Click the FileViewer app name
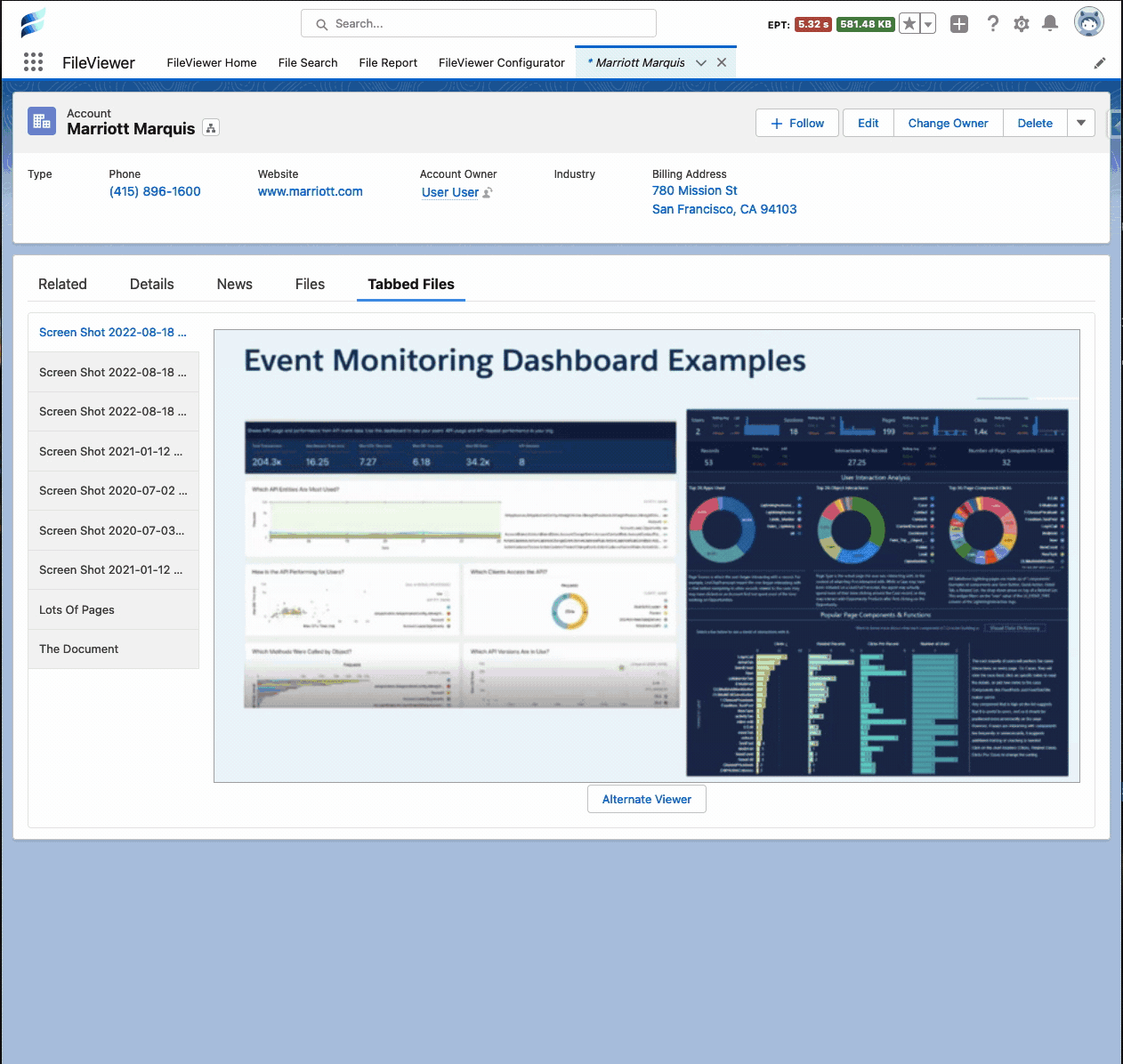 (x=99, y=62)
